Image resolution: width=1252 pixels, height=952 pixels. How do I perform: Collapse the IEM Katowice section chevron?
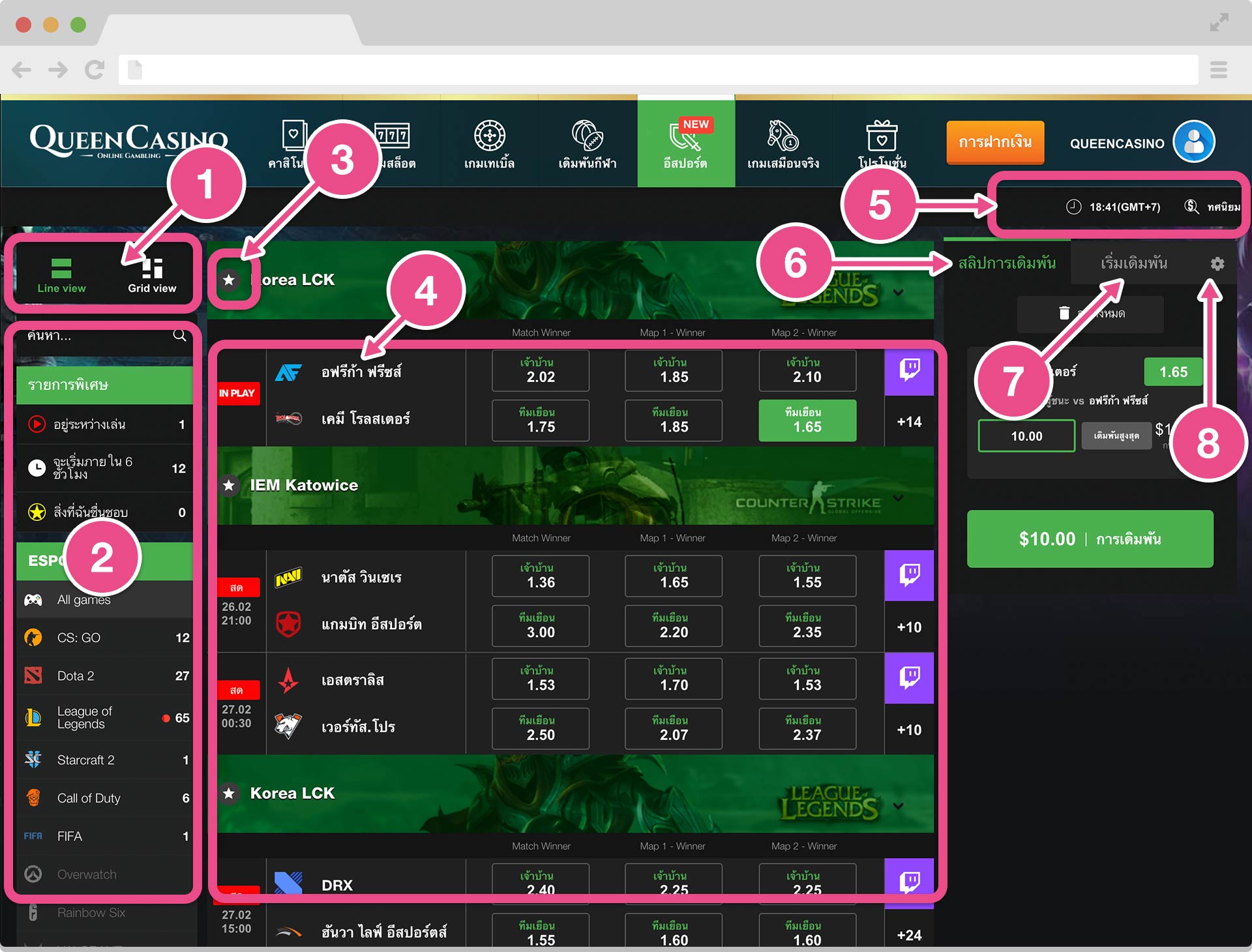click(x=898, y=498)
